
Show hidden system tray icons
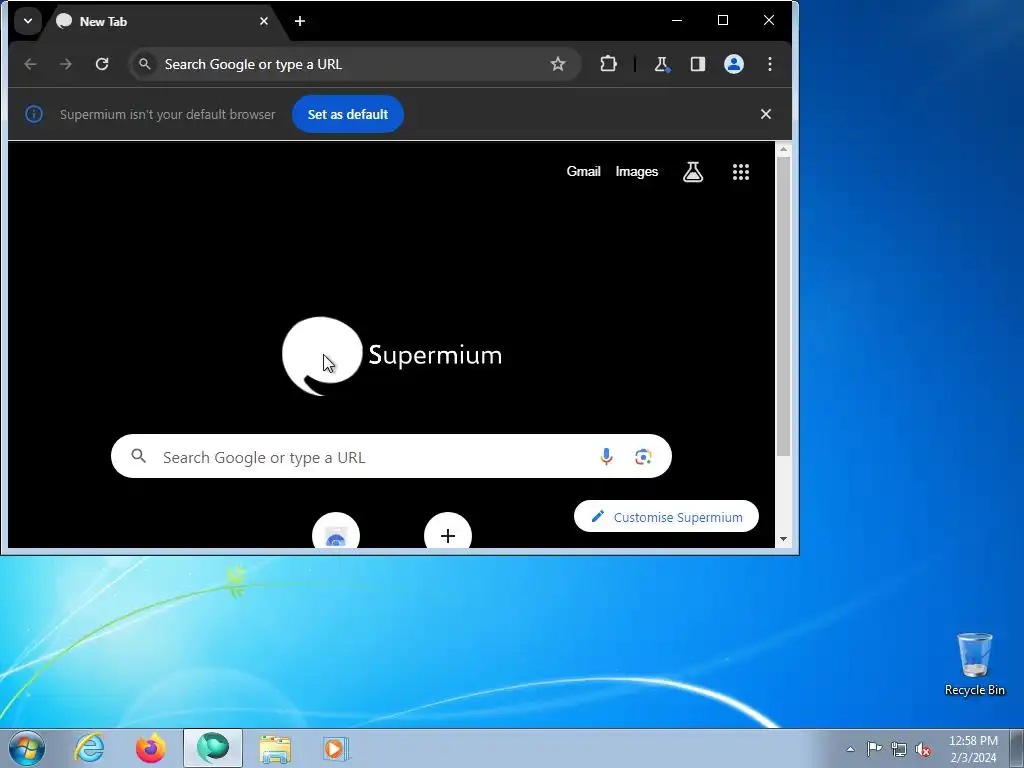(x=850, y=749)
